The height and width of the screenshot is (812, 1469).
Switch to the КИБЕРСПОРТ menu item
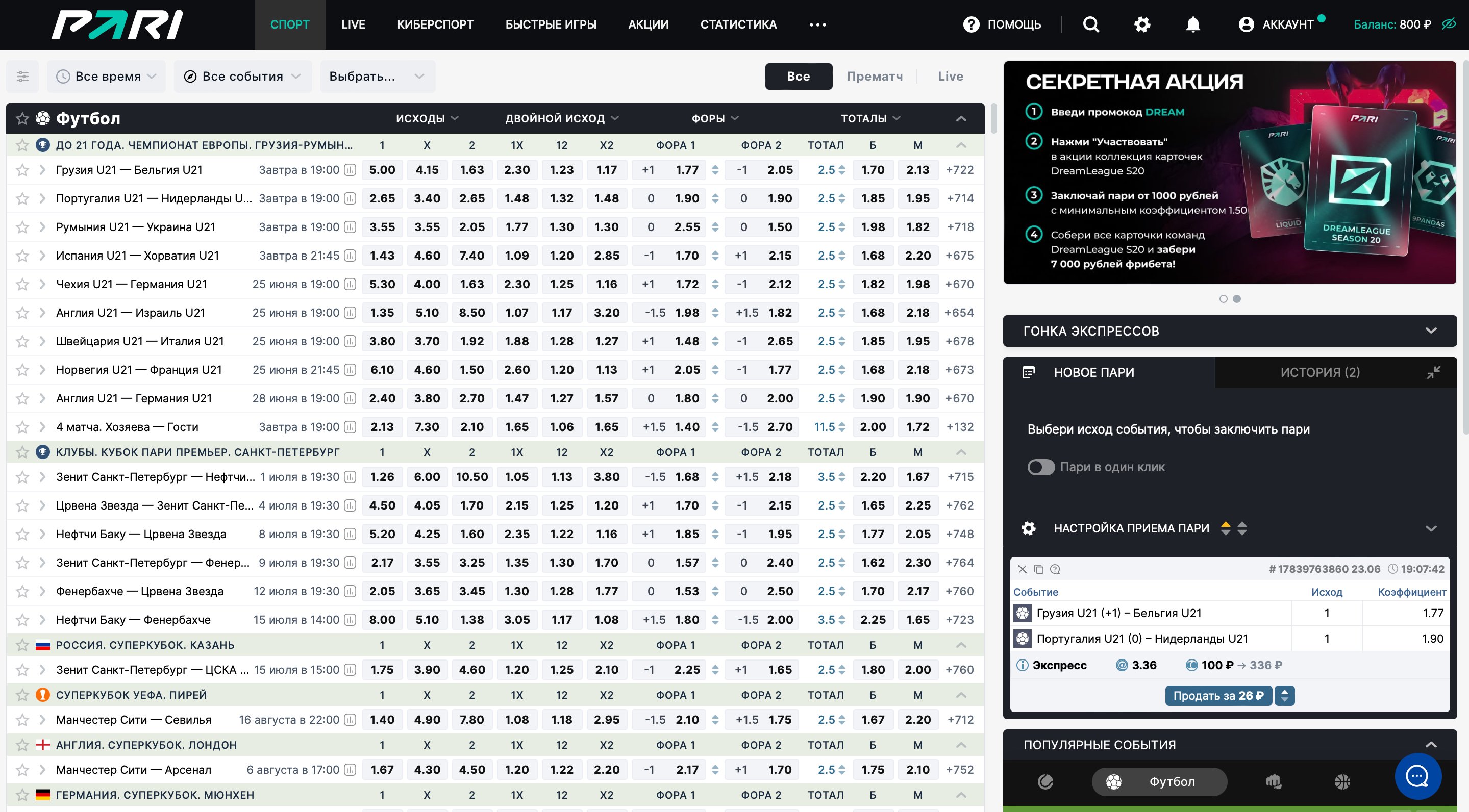[x=435, y=24]
